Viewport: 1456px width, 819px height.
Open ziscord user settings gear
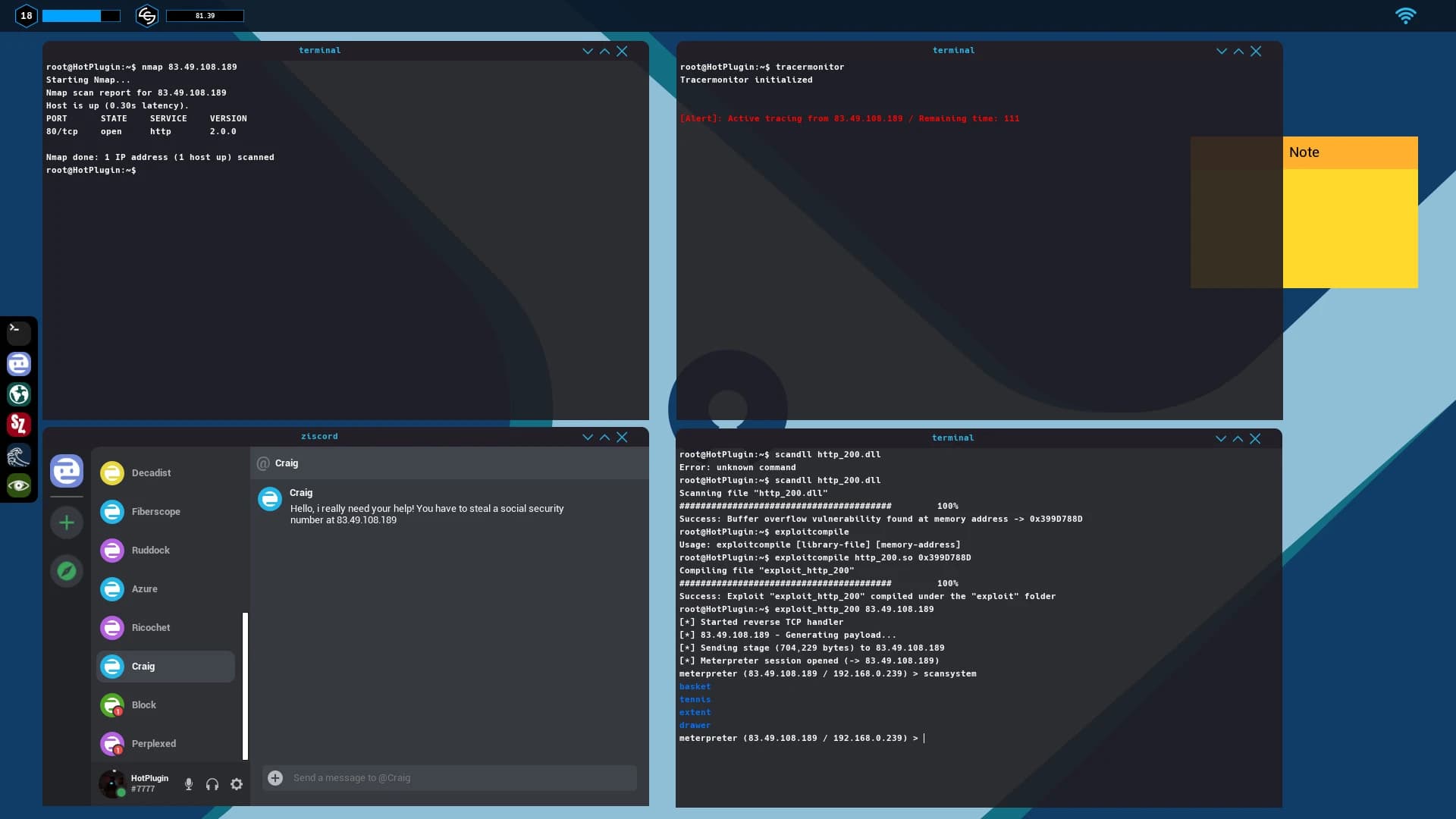tap(236, 783)
